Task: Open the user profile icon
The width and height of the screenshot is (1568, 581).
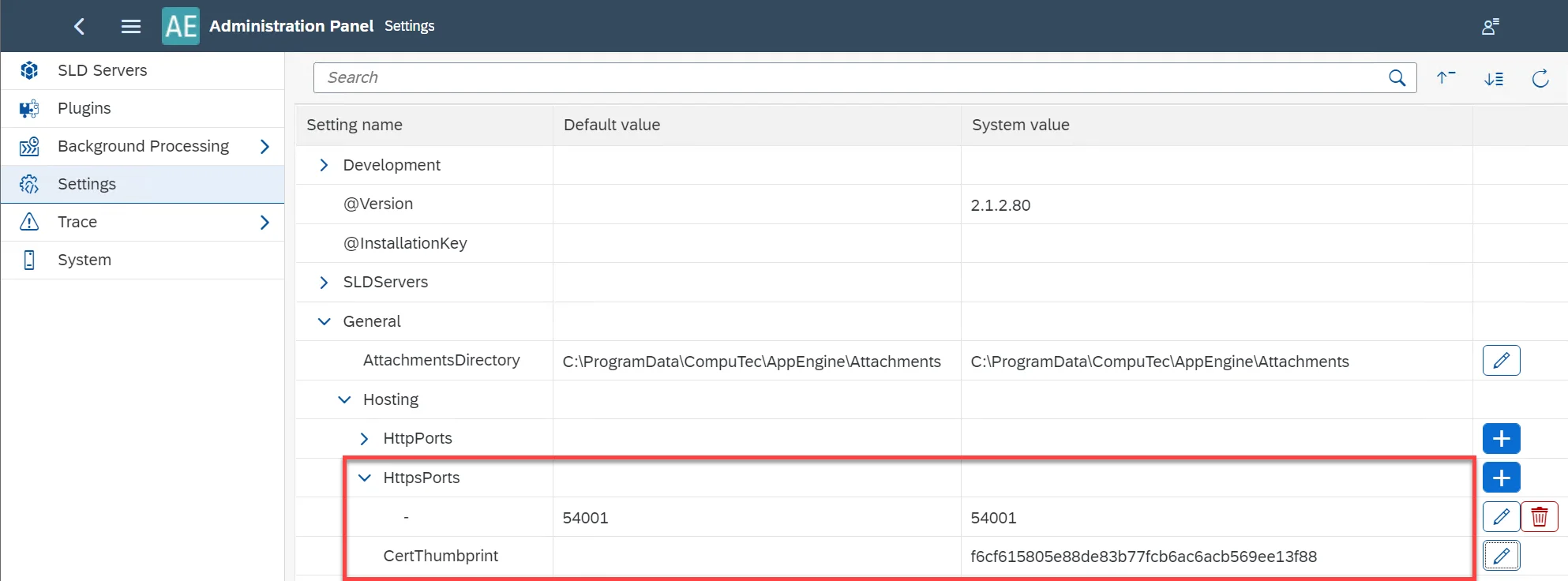Action: click(x=1490, y=27)
